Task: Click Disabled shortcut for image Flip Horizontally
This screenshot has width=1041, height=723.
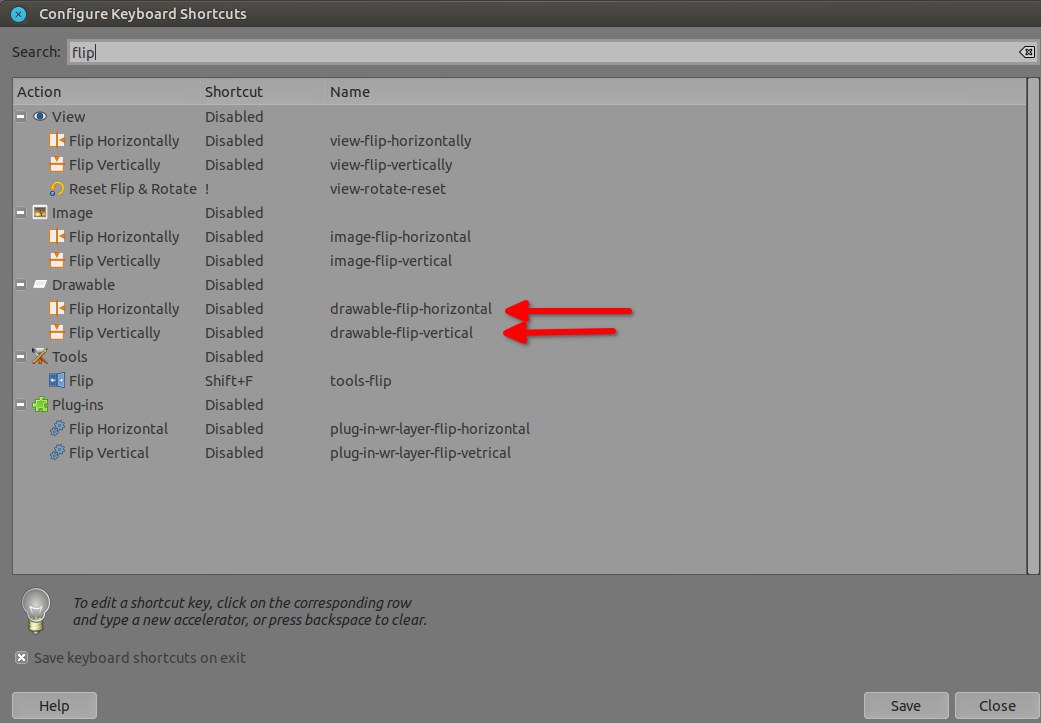Action: tap(234, 236)
